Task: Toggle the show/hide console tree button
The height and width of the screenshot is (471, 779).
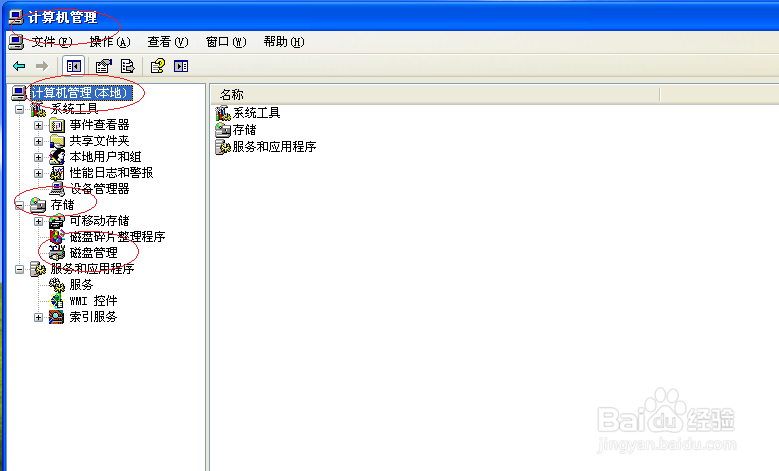Action: pos(74,66)
